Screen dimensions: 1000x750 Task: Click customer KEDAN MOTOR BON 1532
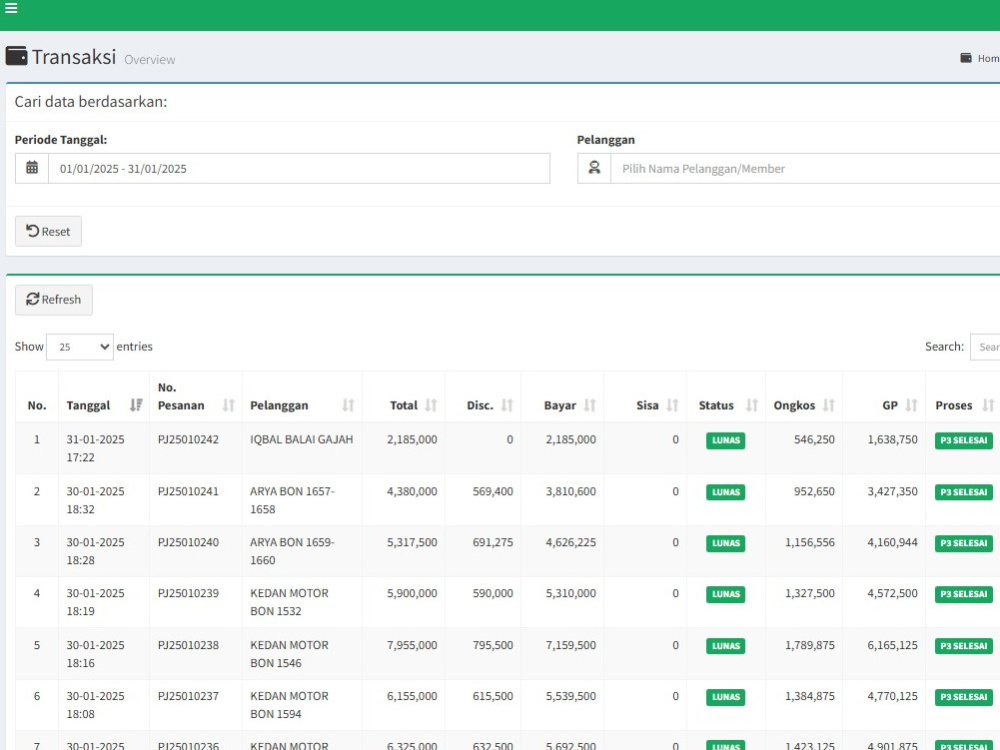[x=290, y=602]
